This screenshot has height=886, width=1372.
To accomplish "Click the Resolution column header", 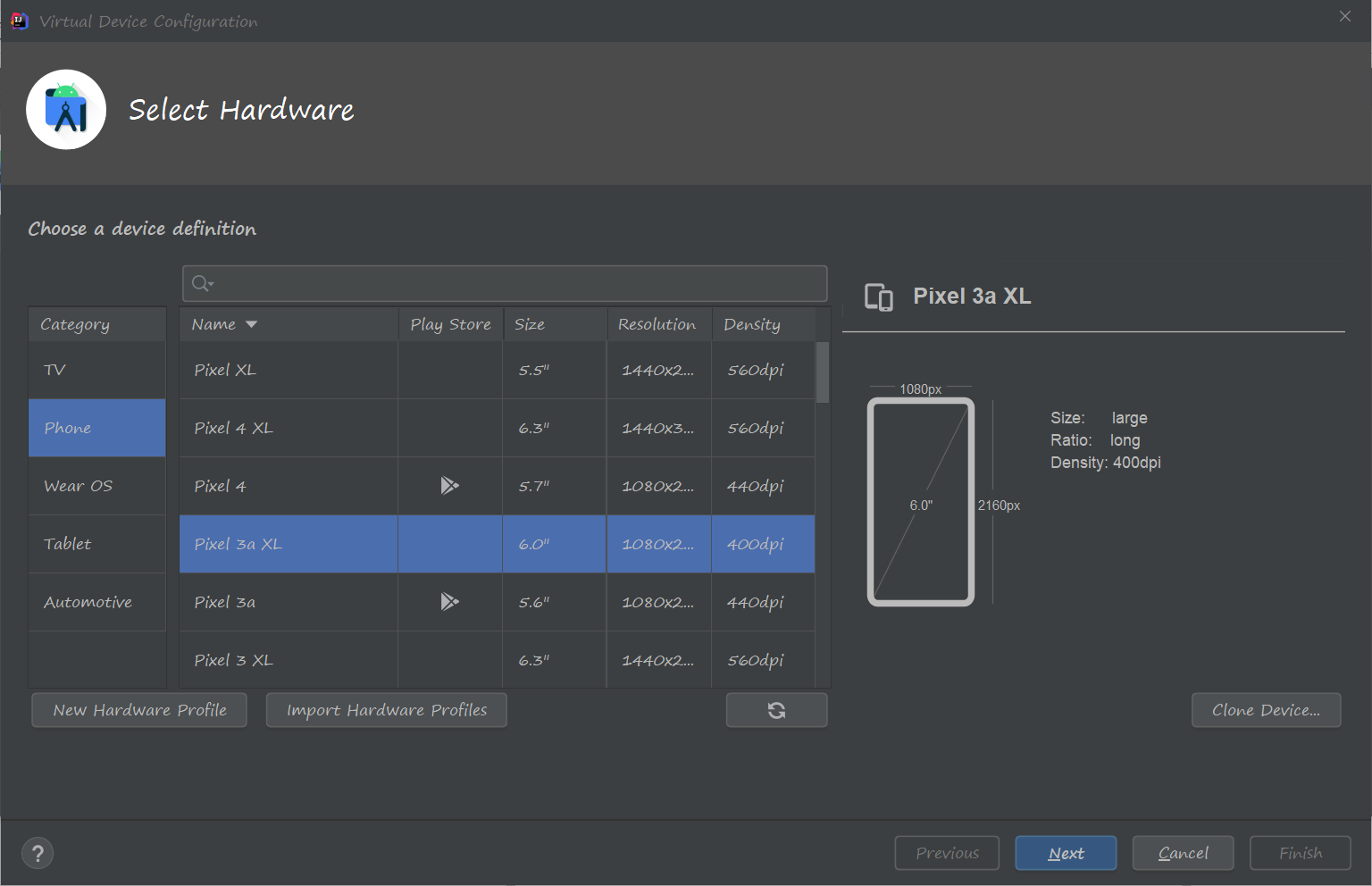I will tap(659, 324).
